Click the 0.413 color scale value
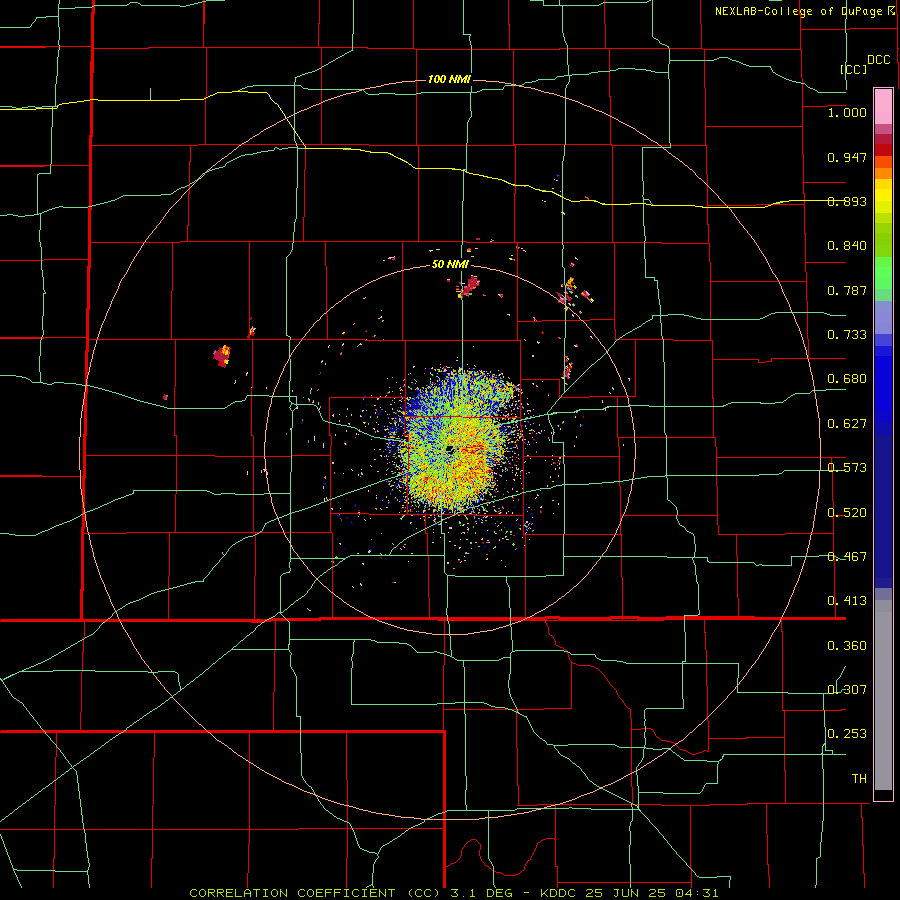The width and height of the screenshot is (900, 900). [847, 601]
